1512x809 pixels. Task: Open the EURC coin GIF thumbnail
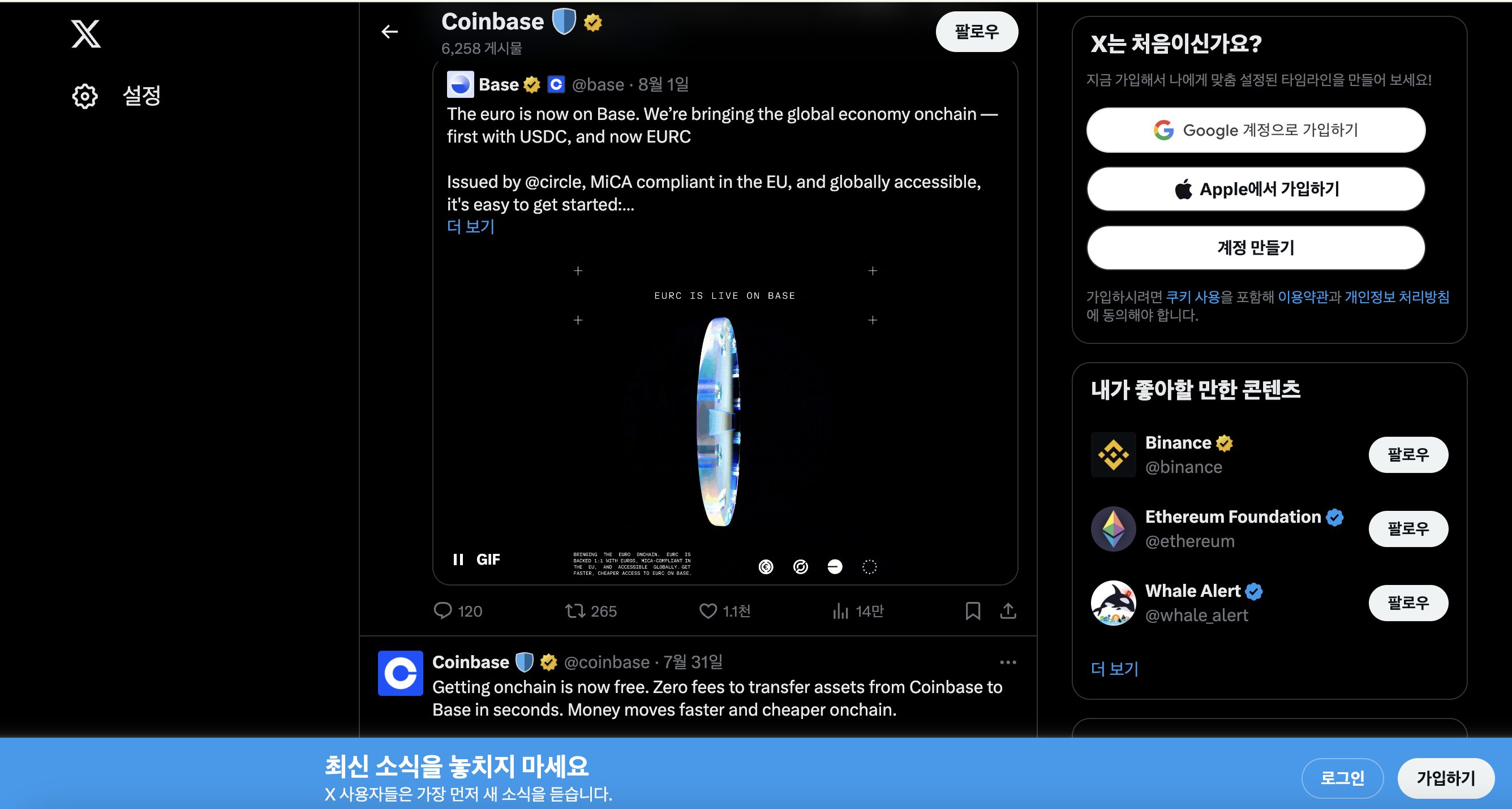[725, 416]
